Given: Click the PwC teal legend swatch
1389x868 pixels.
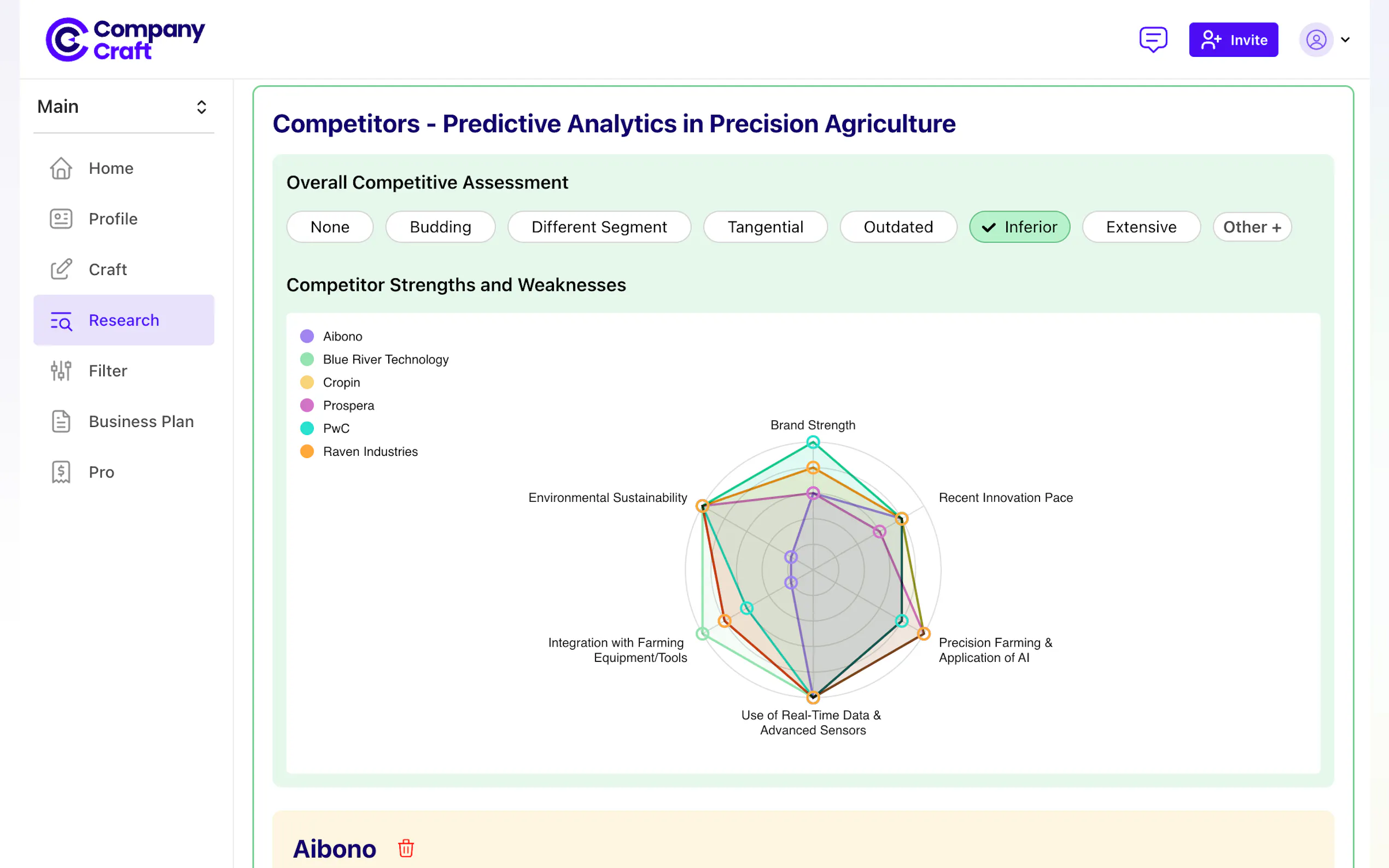Looking at the screenshot, I should (x=307, y=428).
